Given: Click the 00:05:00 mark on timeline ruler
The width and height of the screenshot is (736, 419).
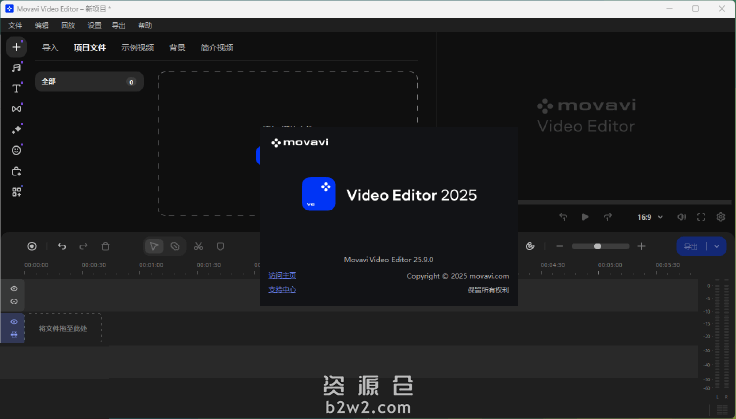Looking at the screenshot, I should pyautogui.click(x=610, y=265).
